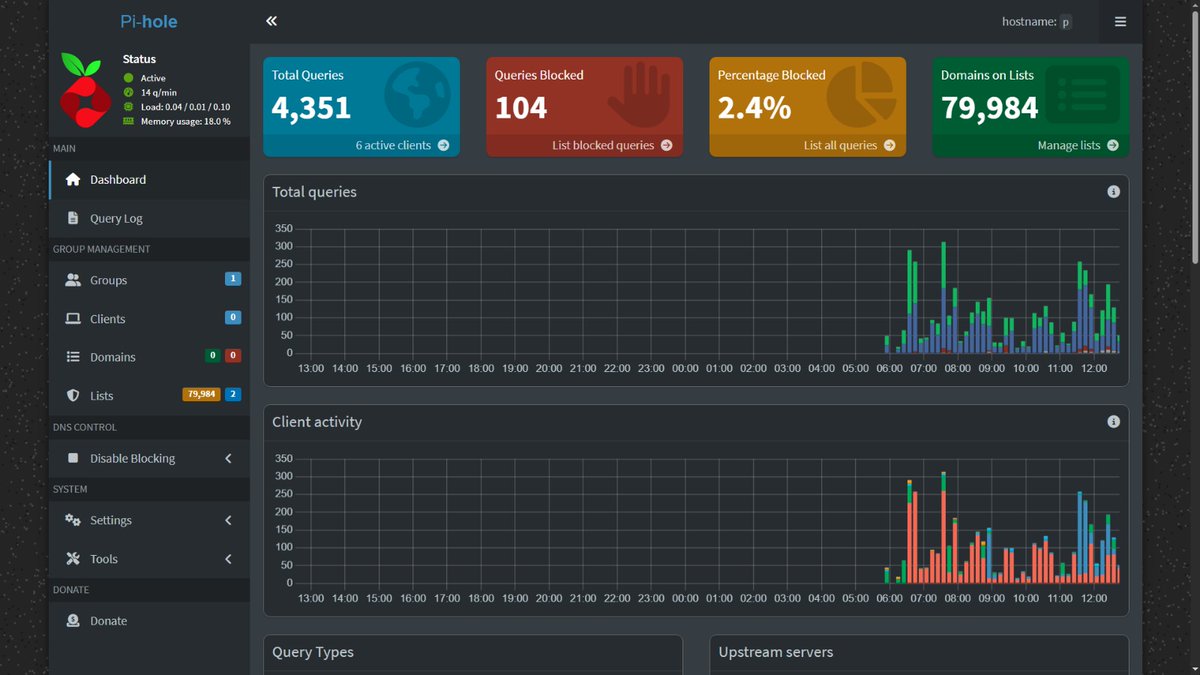Open the Query Log page

click(x=150, y=218)
